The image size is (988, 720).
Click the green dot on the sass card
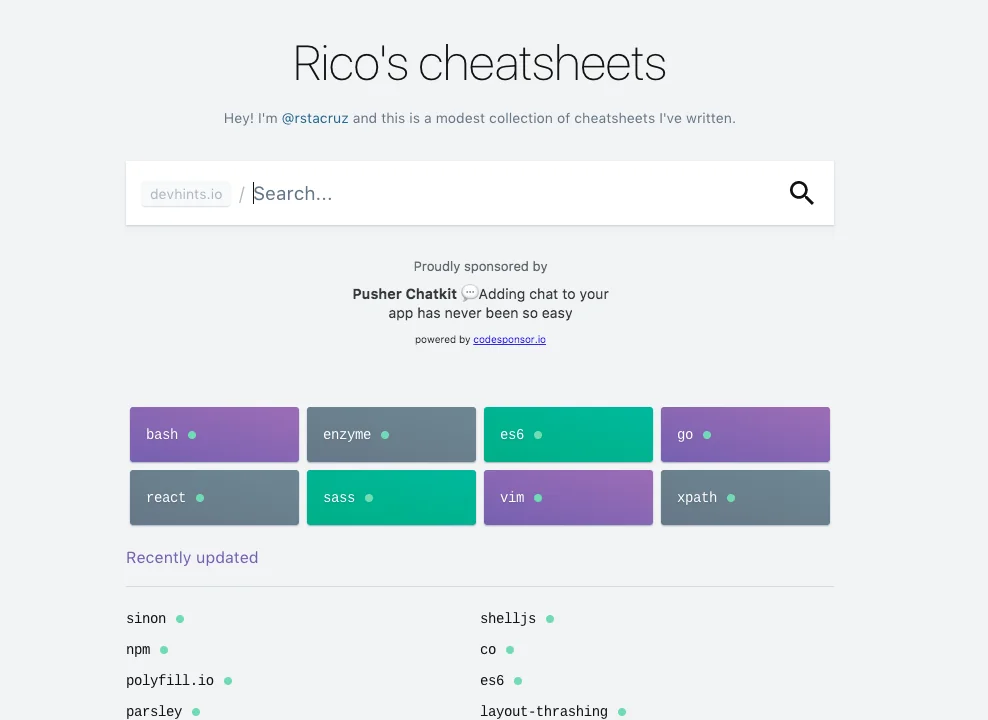pos(368,497)
